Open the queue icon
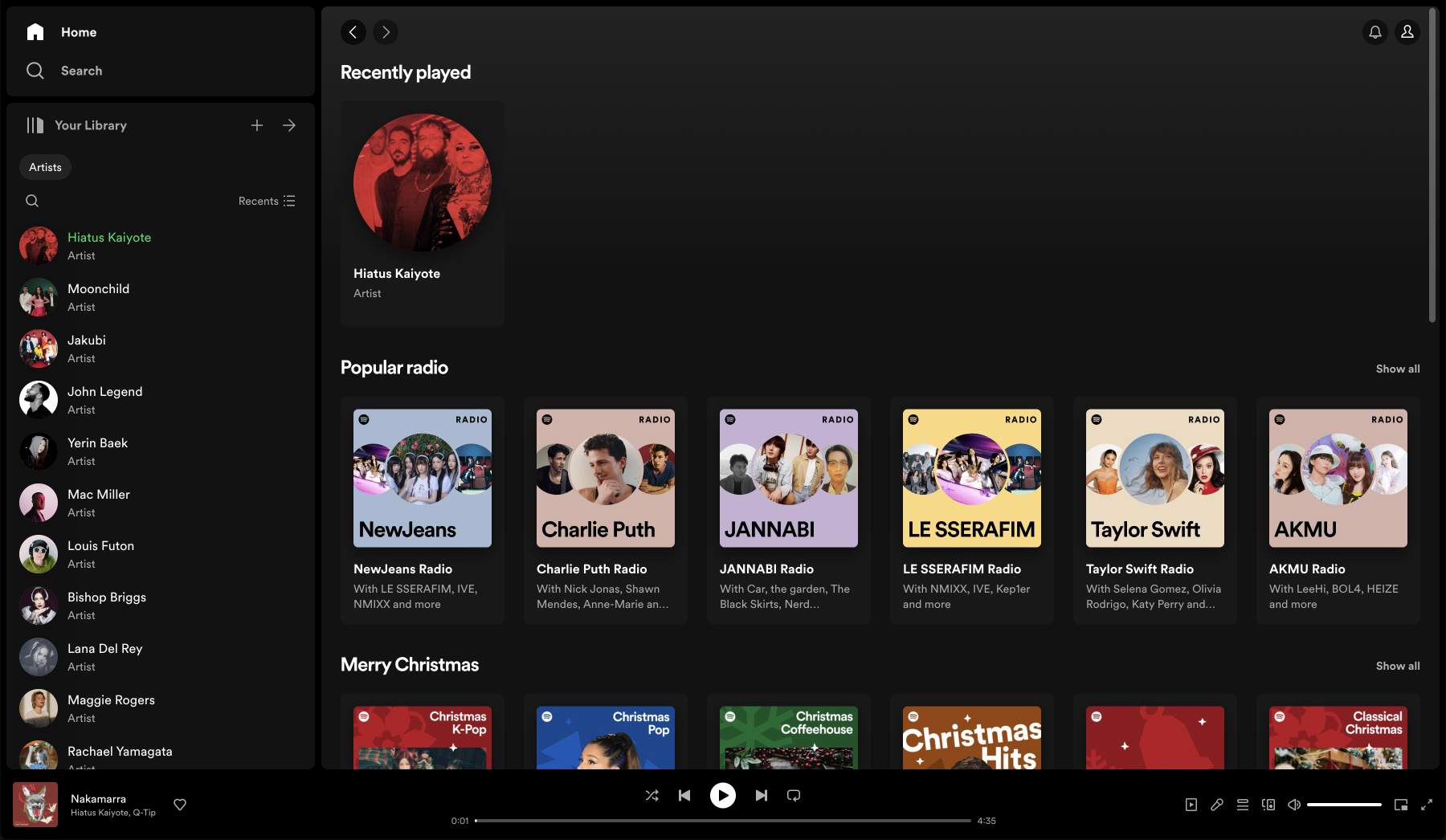 pos(1243,805)
